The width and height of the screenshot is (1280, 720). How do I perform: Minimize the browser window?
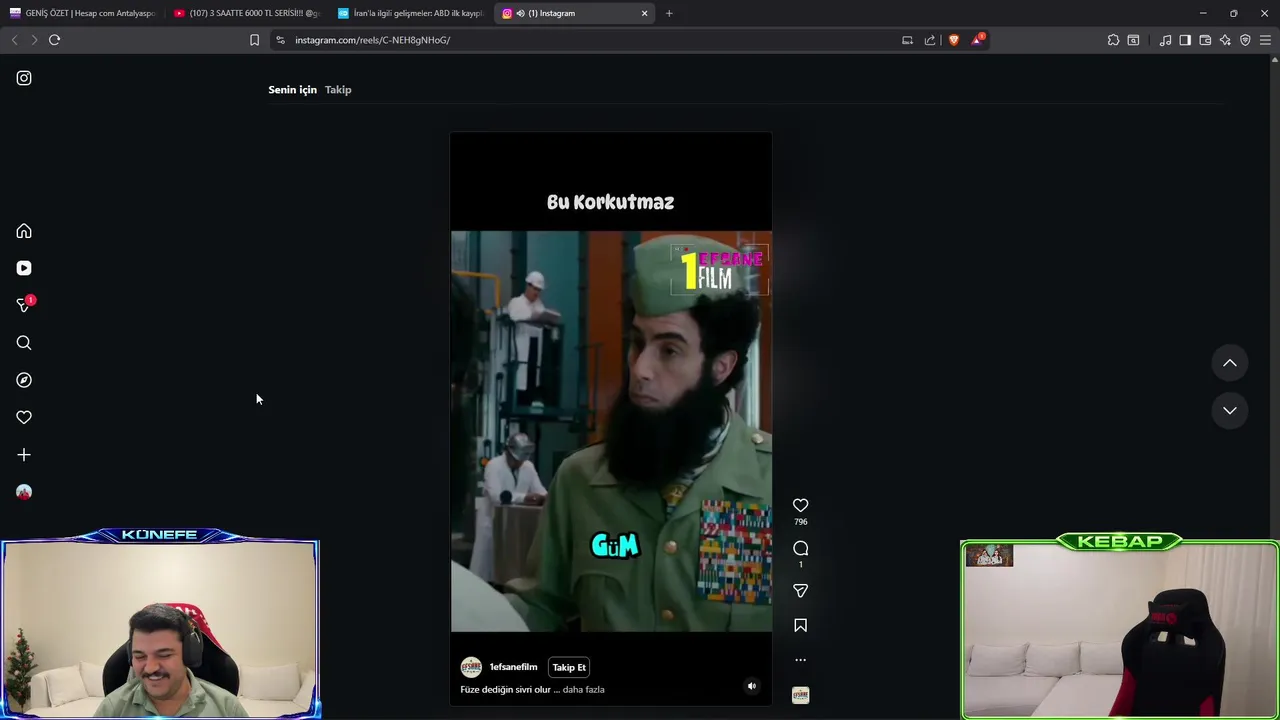point(1203,13)
